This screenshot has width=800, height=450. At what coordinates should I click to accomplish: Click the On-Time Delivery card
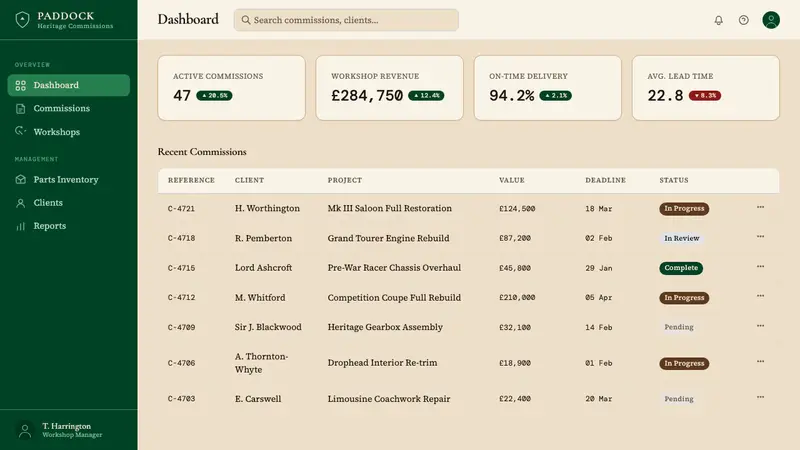[548, 88]
